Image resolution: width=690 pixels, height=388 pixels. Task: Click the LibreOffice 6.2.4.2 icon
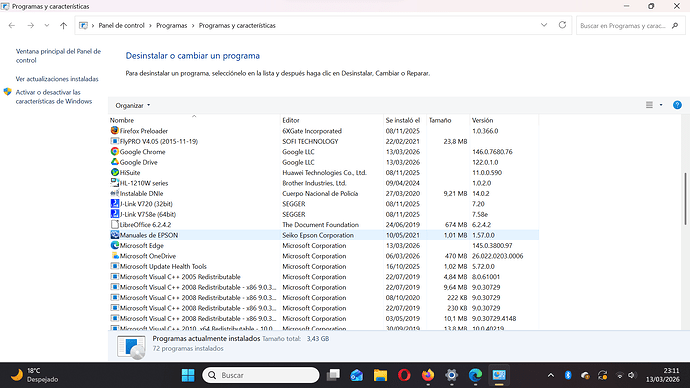114,224
